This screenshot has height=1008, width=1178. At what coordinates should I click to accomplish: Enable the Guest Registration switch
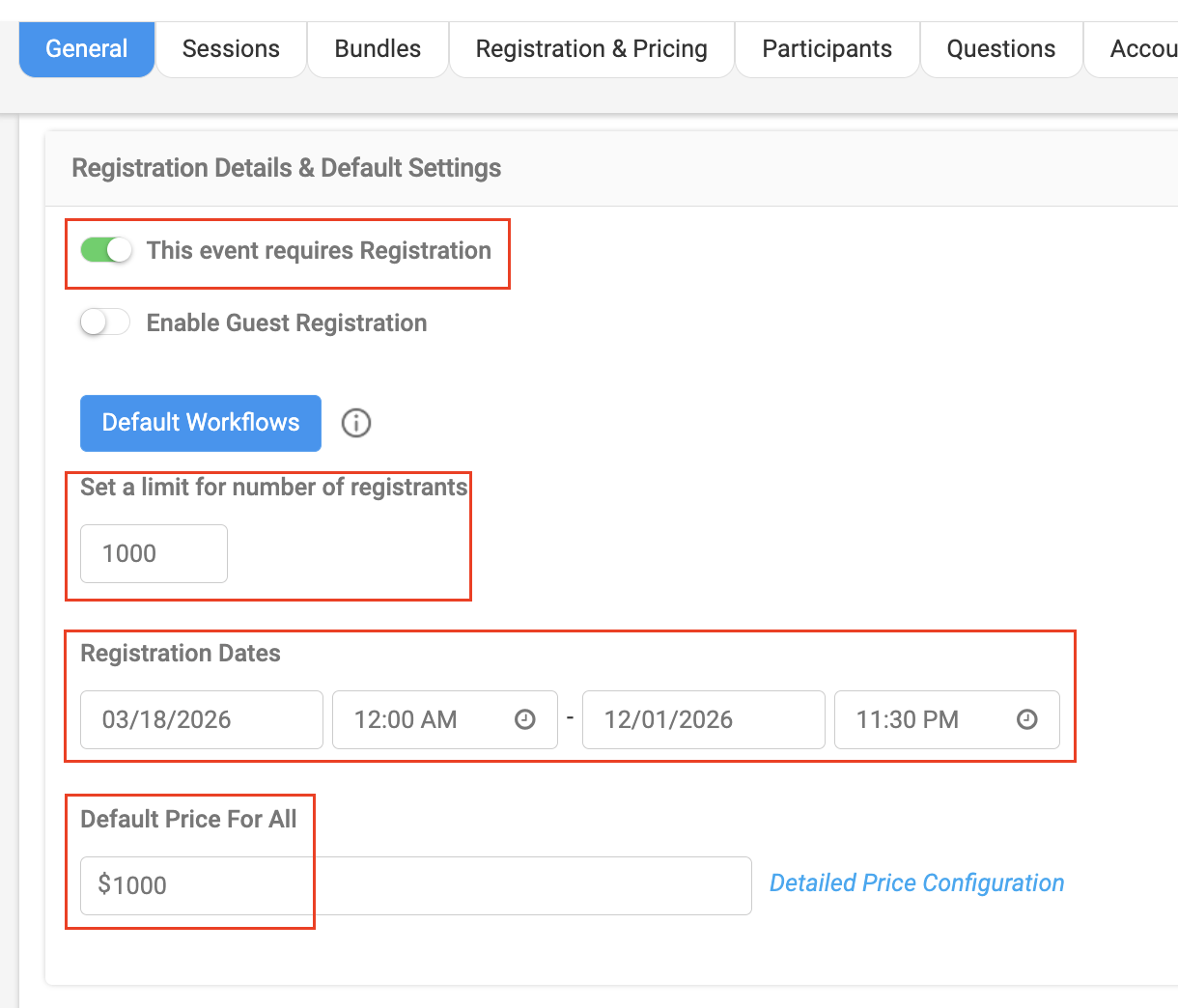coord(105,322)
